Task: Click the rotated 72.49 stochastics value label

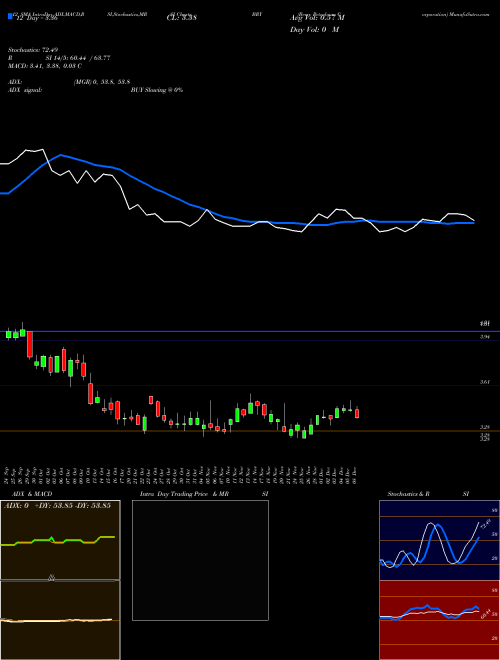Action: pyautogui.click(x=487, y=524)
